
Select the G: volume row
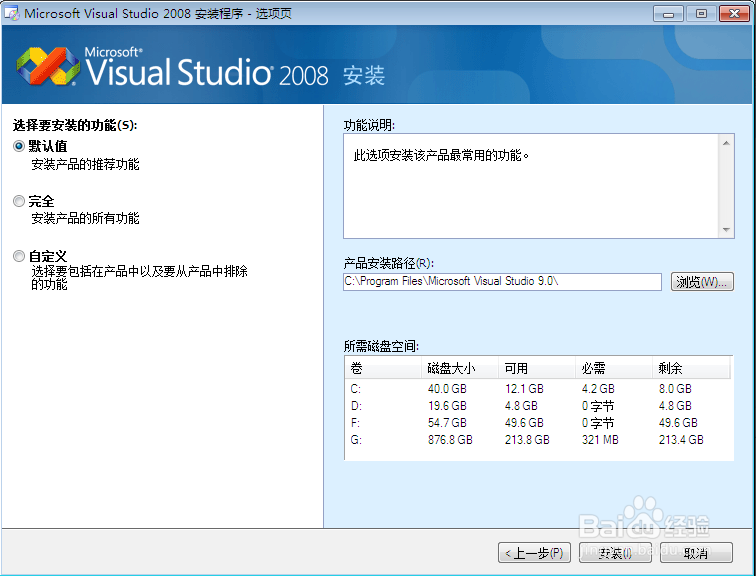tap(539, 440)
